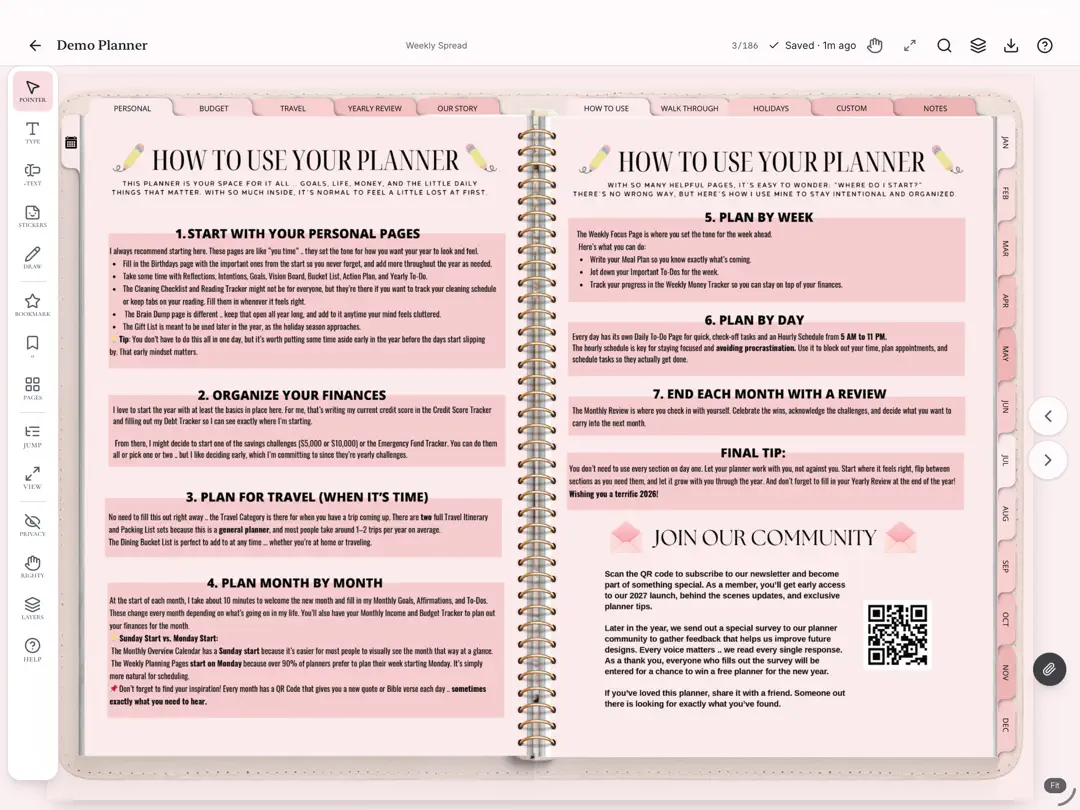Jump to the NOV month tab
The image size is (1080, 810).
coord(1006,672)
